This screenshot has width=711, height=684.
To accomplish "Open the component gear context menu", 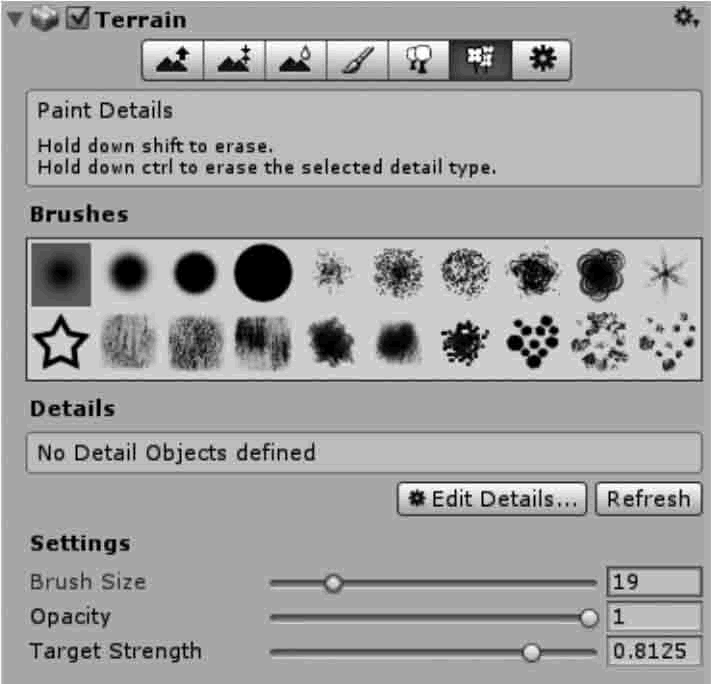I will click(686, 18).
